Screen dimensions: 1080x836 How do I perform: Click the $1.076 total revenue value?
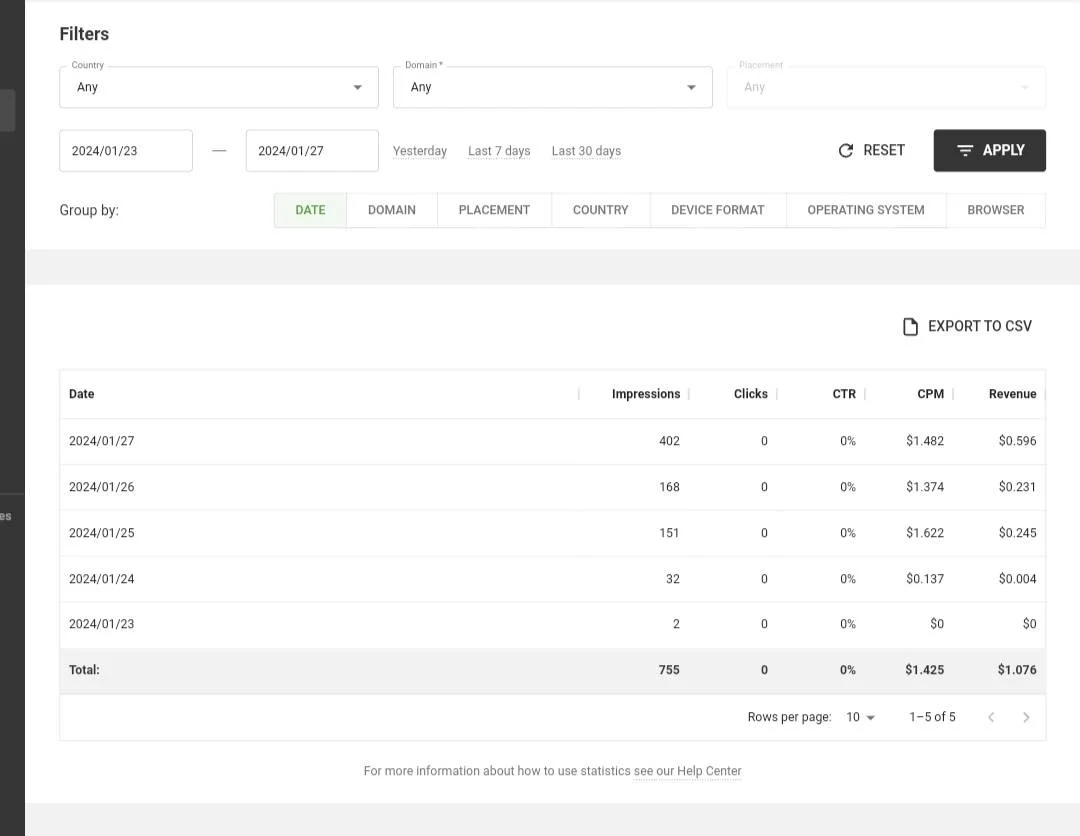1017,670
